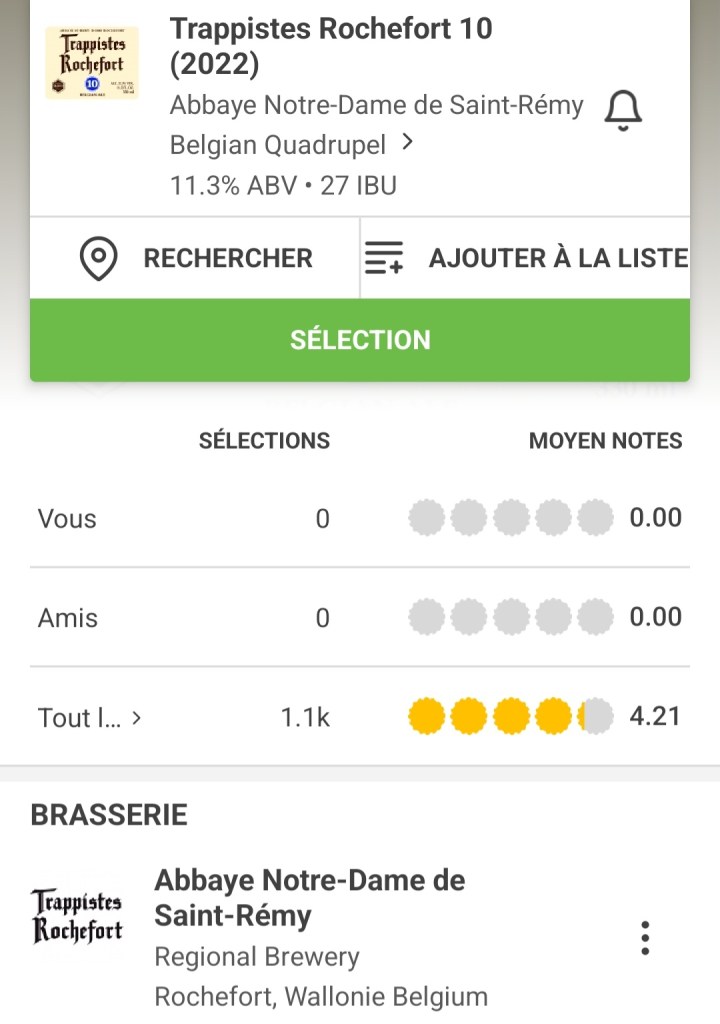Tap the Amis rating caps row
The image size is (720, 1024).
pos(511,617)
